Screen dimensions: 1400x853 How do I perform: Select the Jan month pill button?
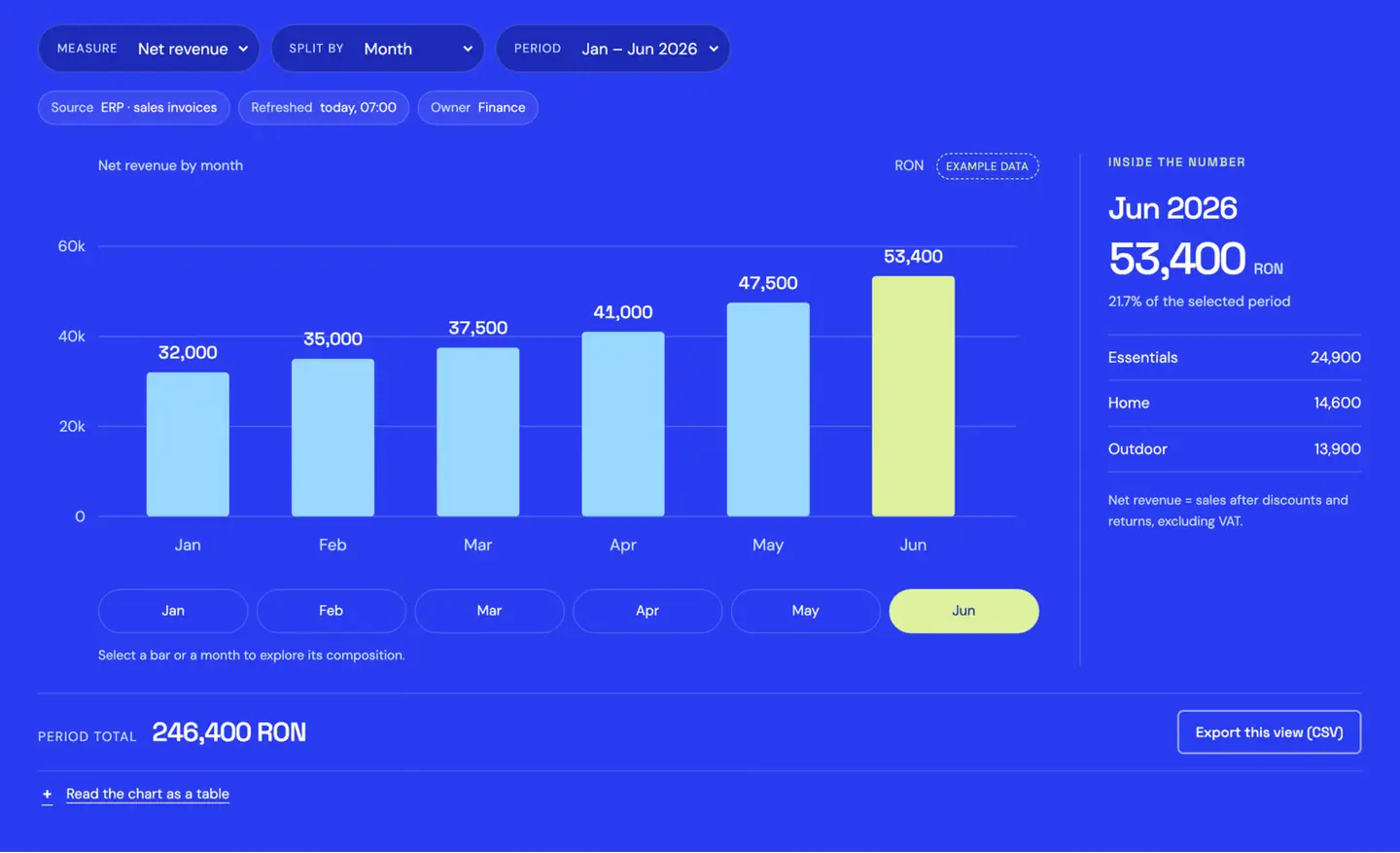pyautogui.click(x=173, y=611)
